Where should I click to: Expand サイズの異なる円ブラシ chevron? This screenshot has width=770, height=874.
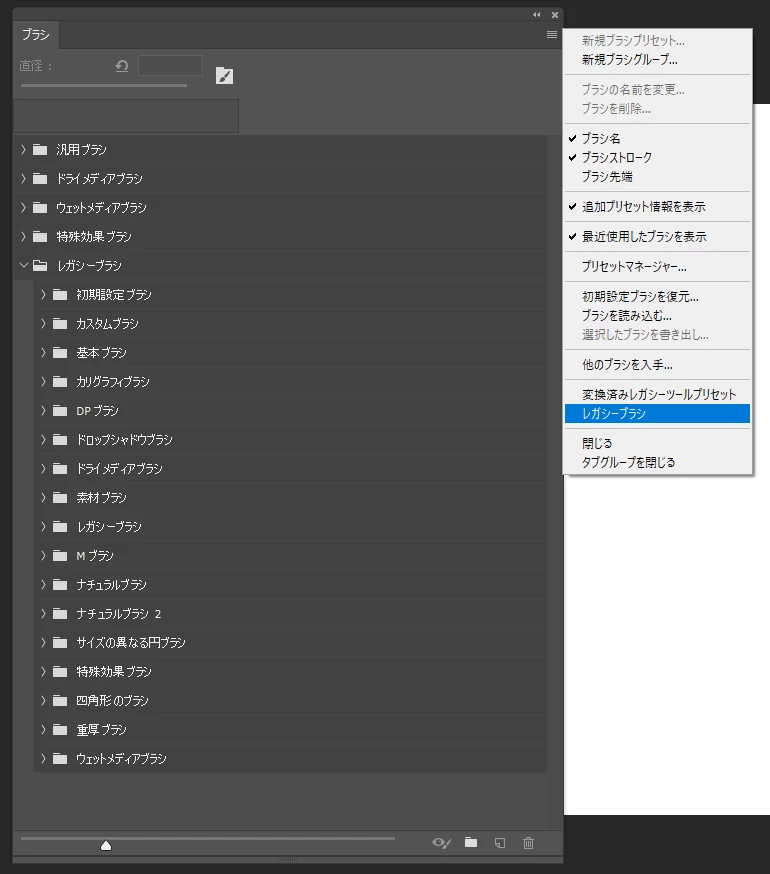(x=43, y=642)
